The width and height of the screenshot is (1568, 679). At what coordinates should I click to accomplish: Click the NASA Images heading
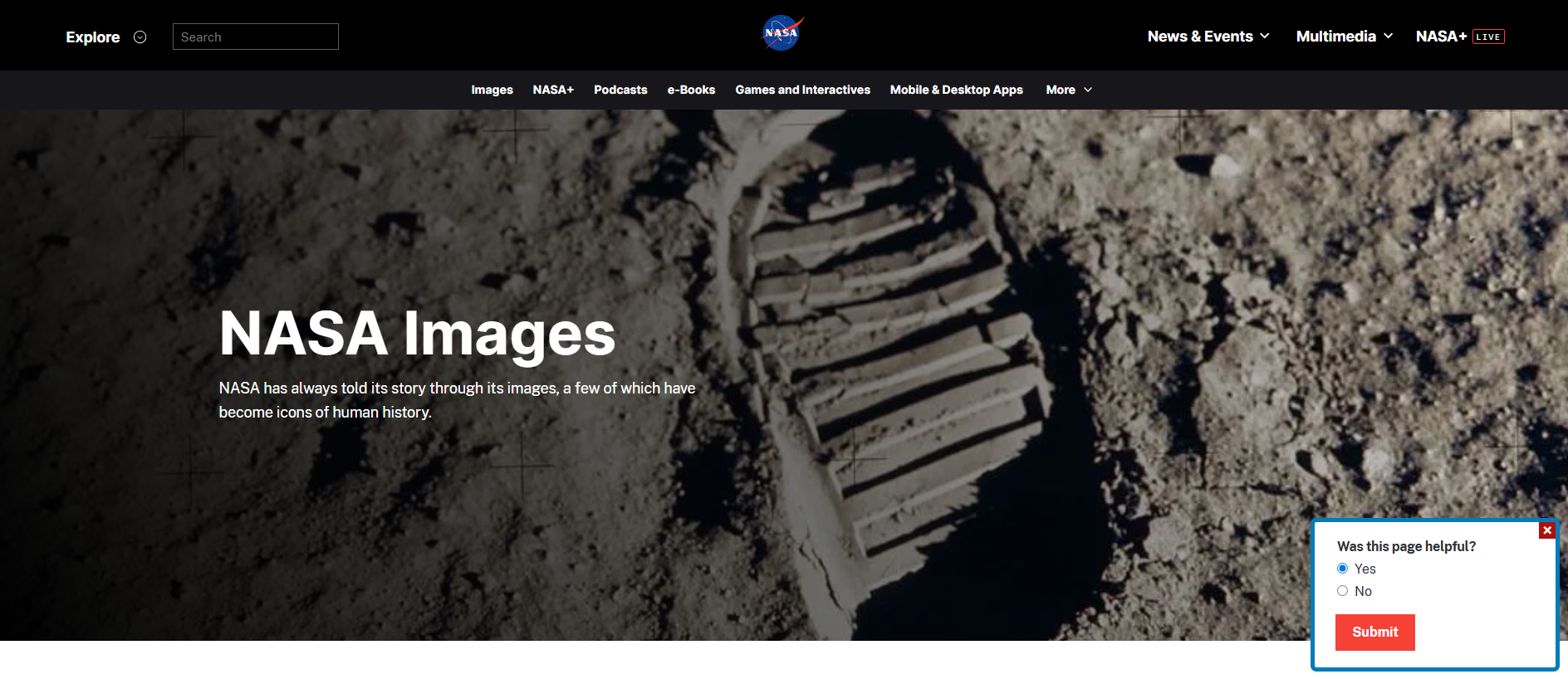point(417,334)
